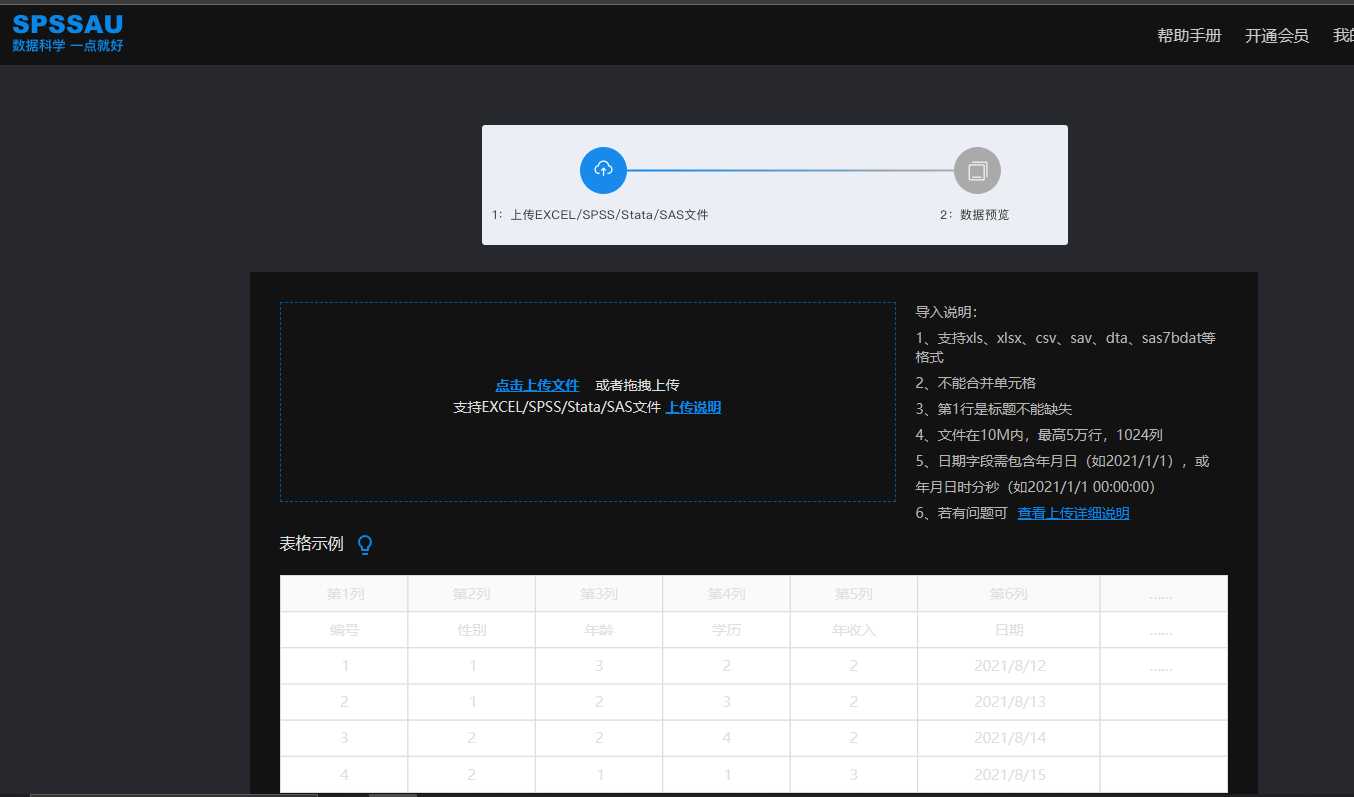
Task: Click step label 2: 数据预览
Action: pos(974,215)
